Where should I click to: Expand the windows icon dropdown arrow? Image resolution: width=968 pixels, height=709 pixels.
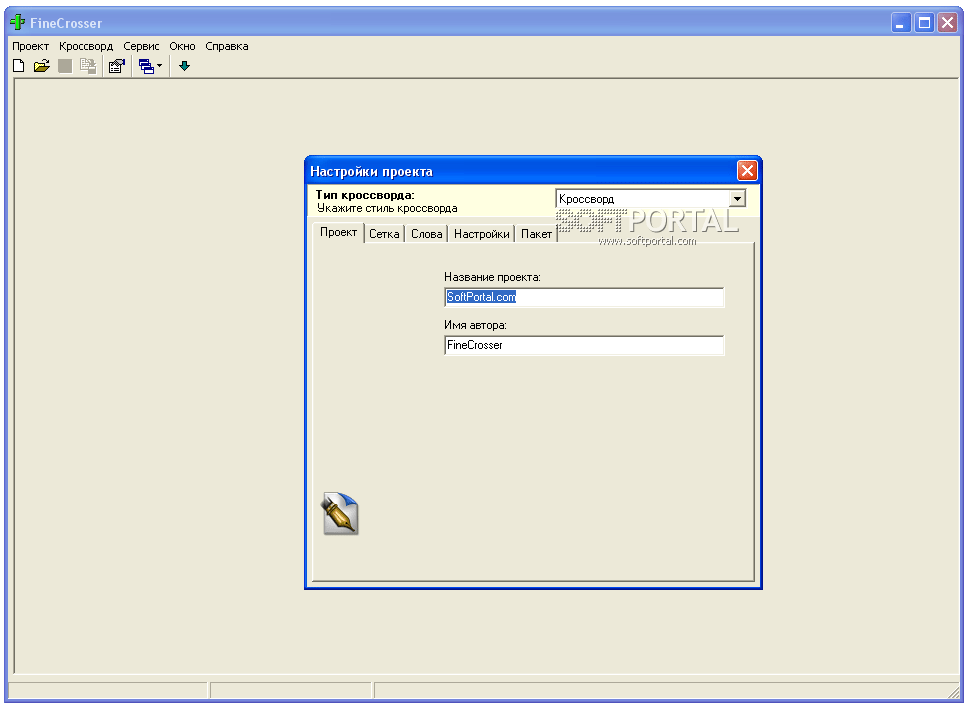pyautogui.click(x=159, y=65)
